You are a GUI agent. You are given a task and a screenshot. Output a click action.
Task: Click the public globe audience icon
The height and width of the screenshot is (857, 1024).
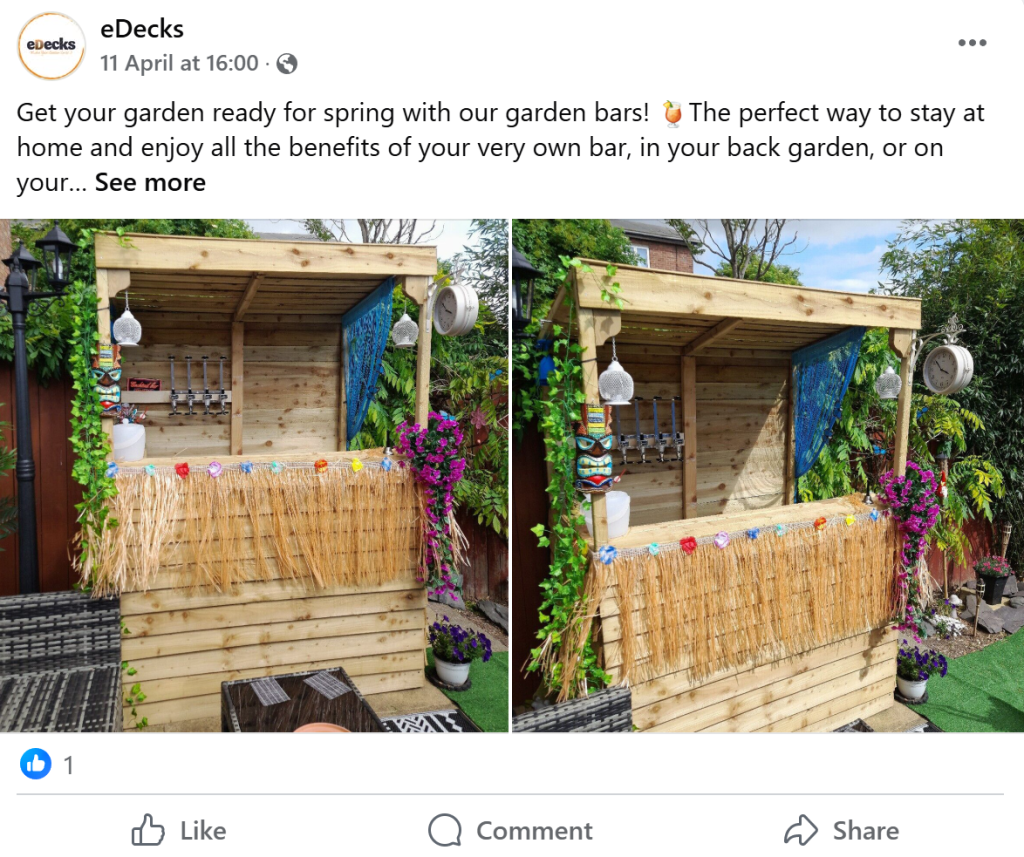click(287, 64)
